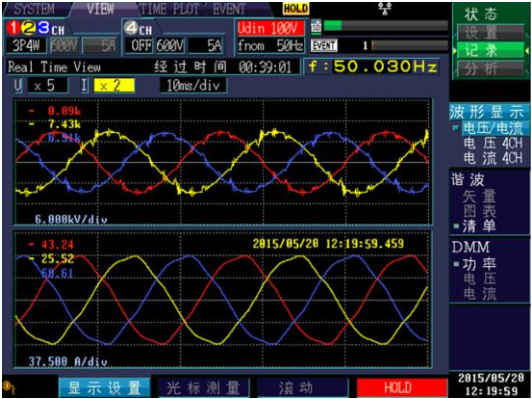Click the key lock icon at bottom-left
The image size is (532, 399).
point(10,386)
